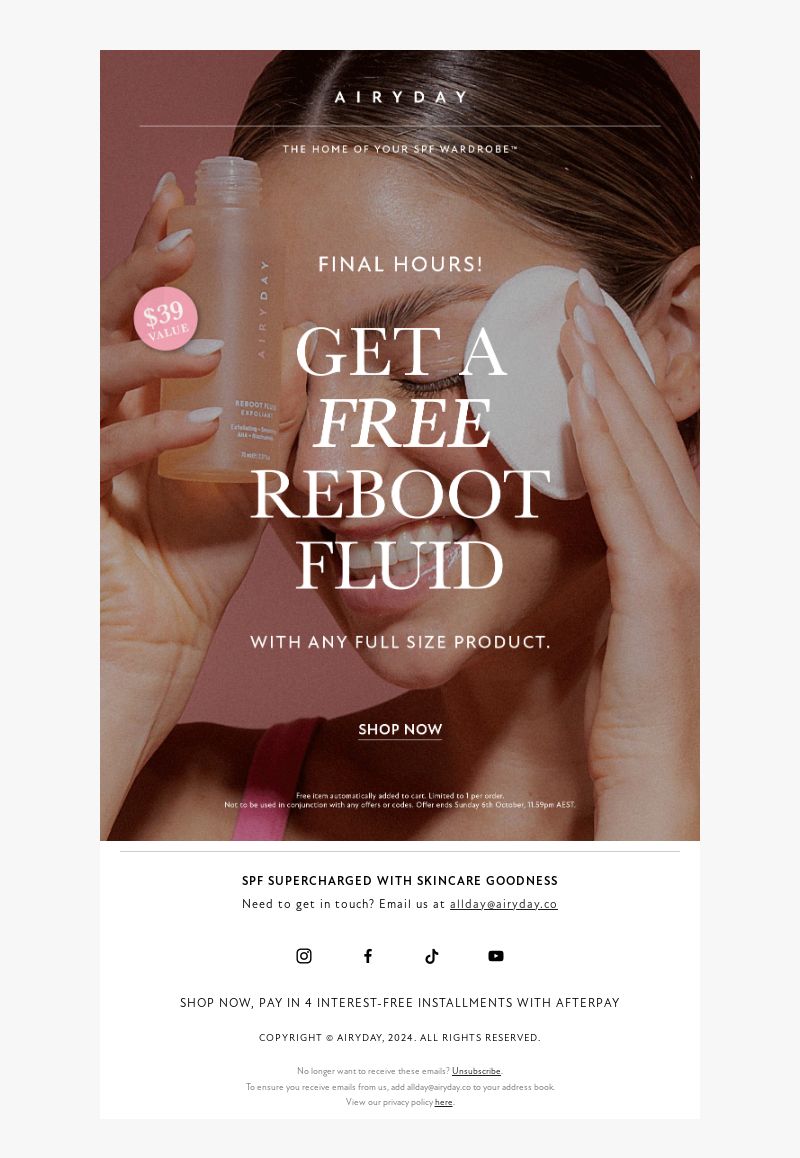Open the YouTube social icon
The width and height of the screenshot is (800, 1158).
(496, 956)
